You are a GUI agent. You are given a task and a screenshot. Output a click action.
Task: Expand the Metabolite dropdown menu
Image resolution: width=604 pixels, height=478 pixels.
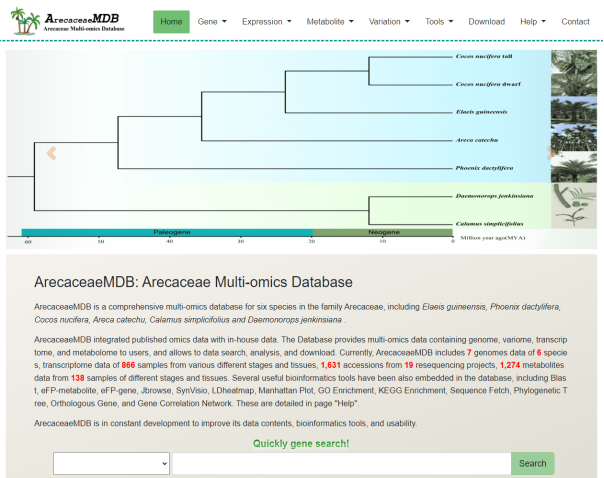click(x=330, y=22)
